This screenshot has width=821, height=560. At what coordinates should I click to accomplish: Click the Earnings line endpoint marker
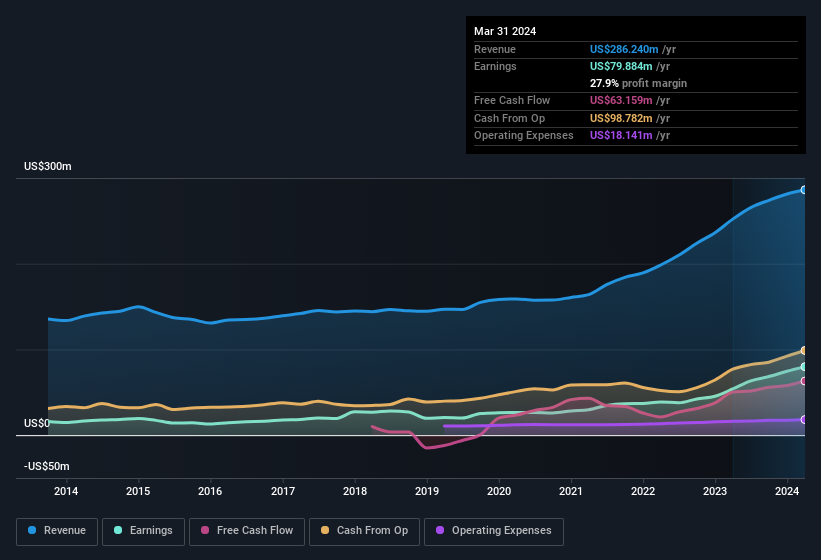point(804,367)
